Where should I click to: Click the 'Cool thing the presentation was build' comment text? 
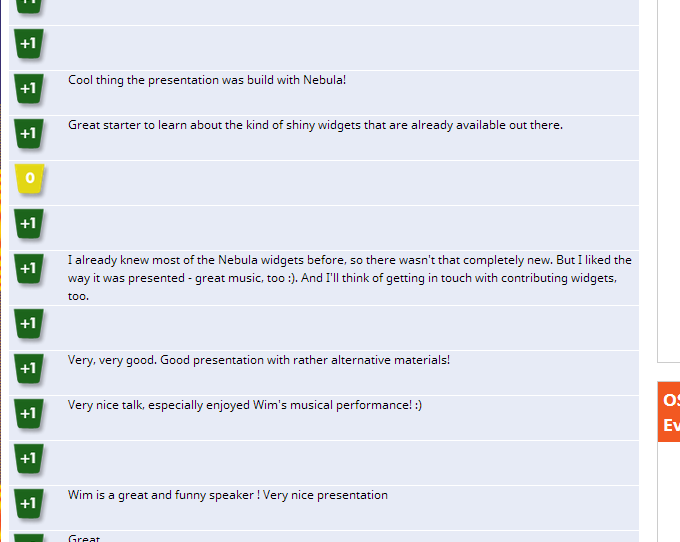point(207,80)
